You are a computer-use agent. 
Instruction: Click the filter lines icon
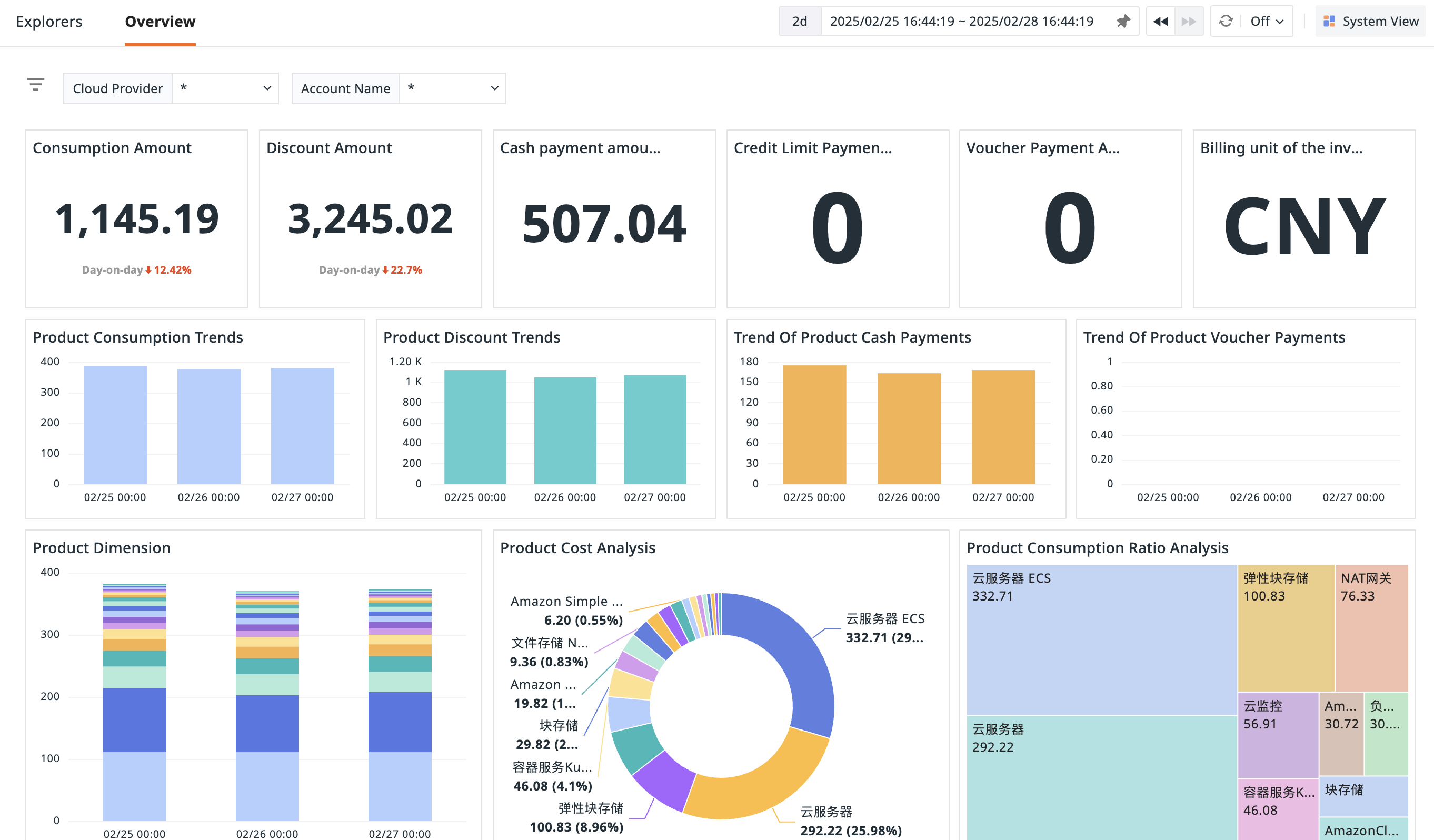[x=36, y=85]
